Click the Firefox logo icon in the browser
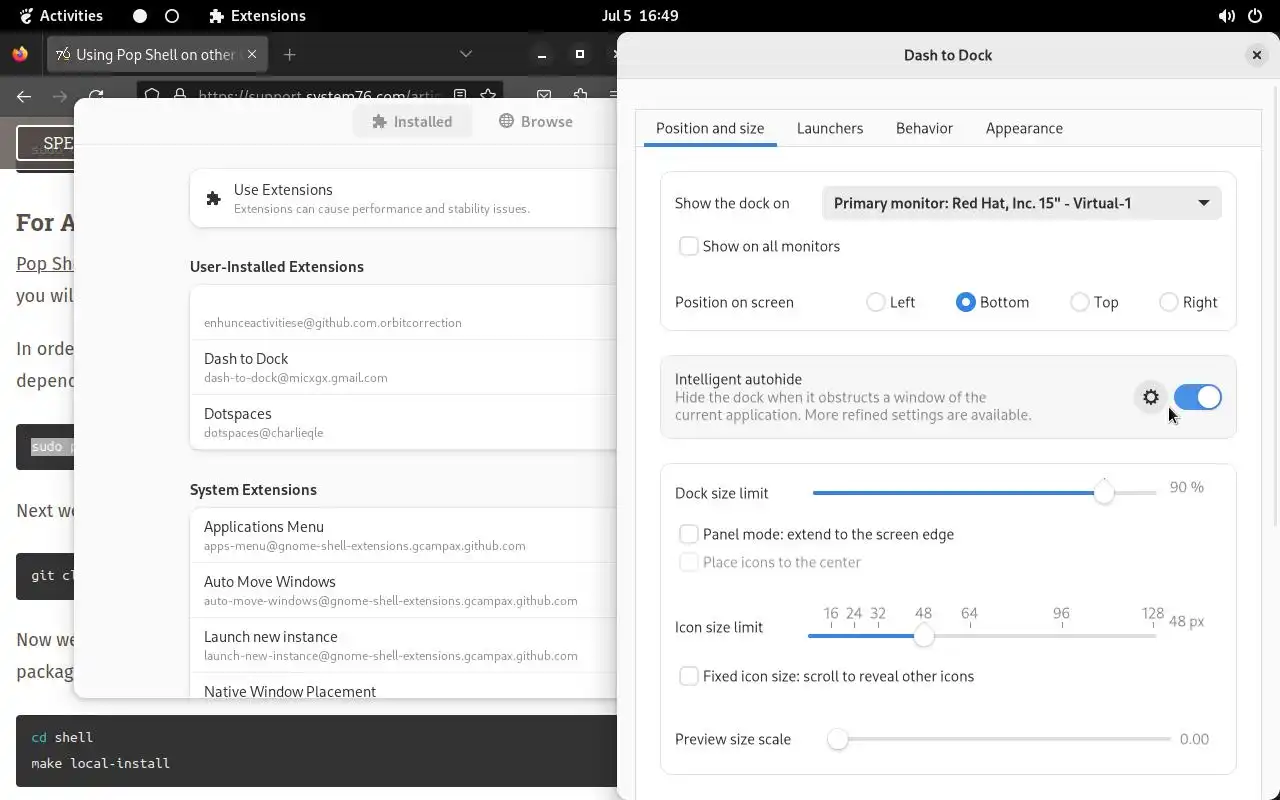 pyautogui.click(x=20, y=54)
